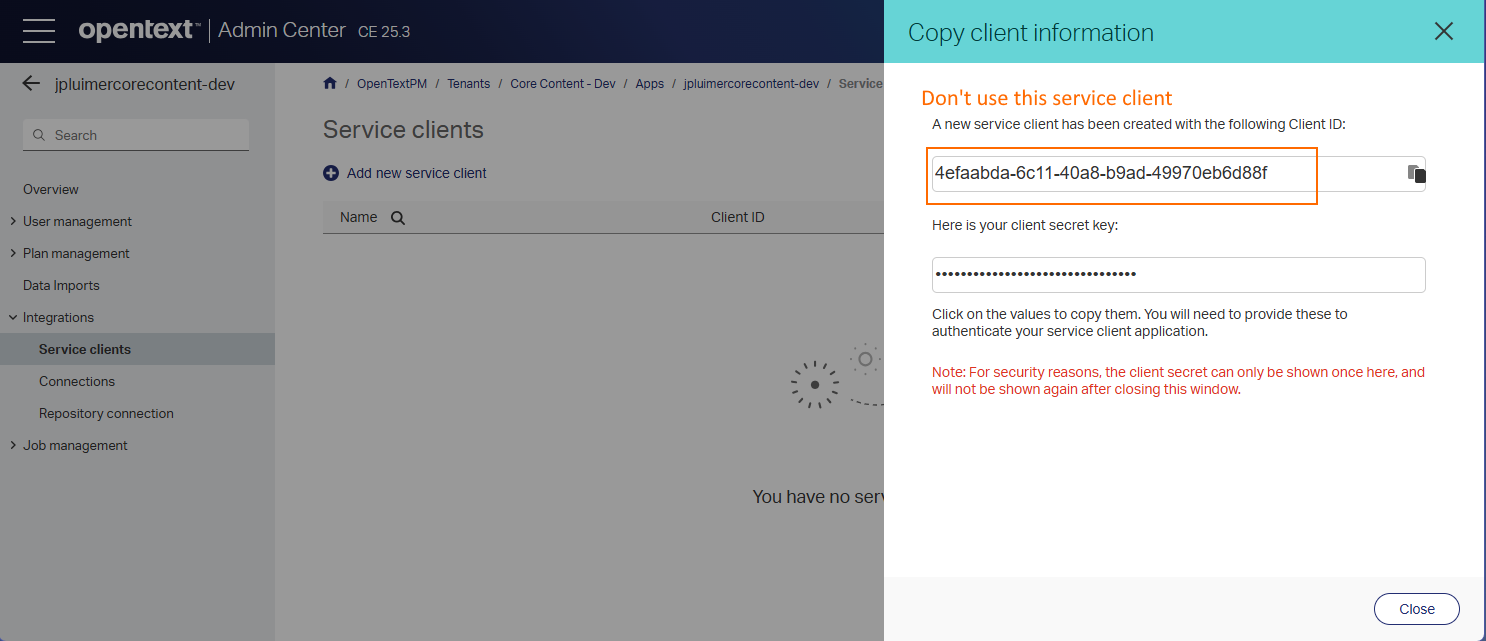The width and height of the screenshot is (1486, 641).
Task: Open jpluimercorecontent-dev breadcrumb link
Action: (x=751, y=84)
